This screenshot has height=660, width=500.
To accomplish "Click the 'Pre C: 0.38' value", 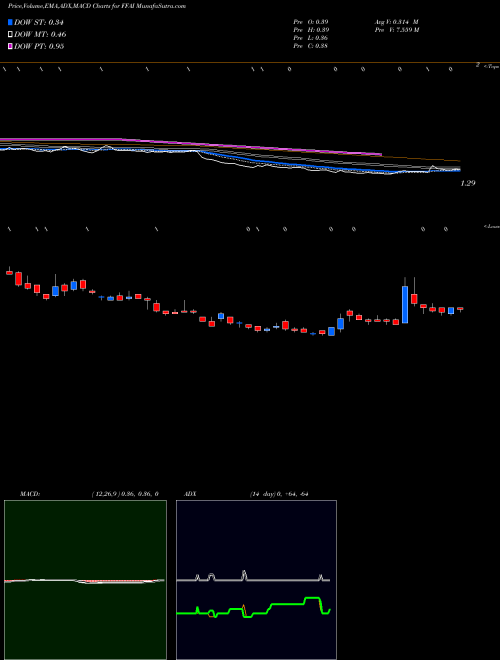I will (311, 46).
